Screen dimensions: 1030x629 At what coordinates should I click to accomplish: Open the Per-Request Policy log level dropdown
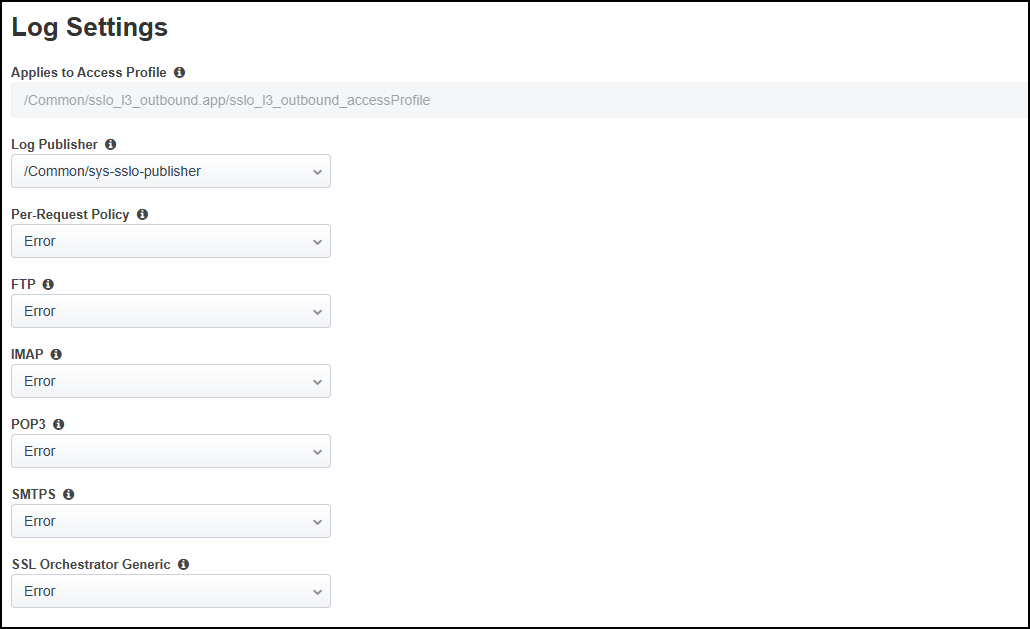171,242
